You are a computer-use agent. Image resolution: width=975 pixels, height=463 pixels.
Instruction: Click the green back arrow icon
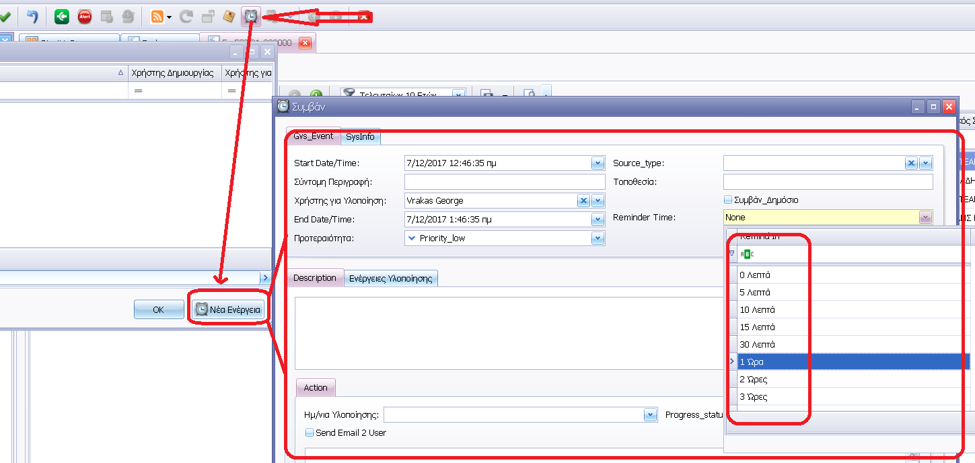pos(62,16)
